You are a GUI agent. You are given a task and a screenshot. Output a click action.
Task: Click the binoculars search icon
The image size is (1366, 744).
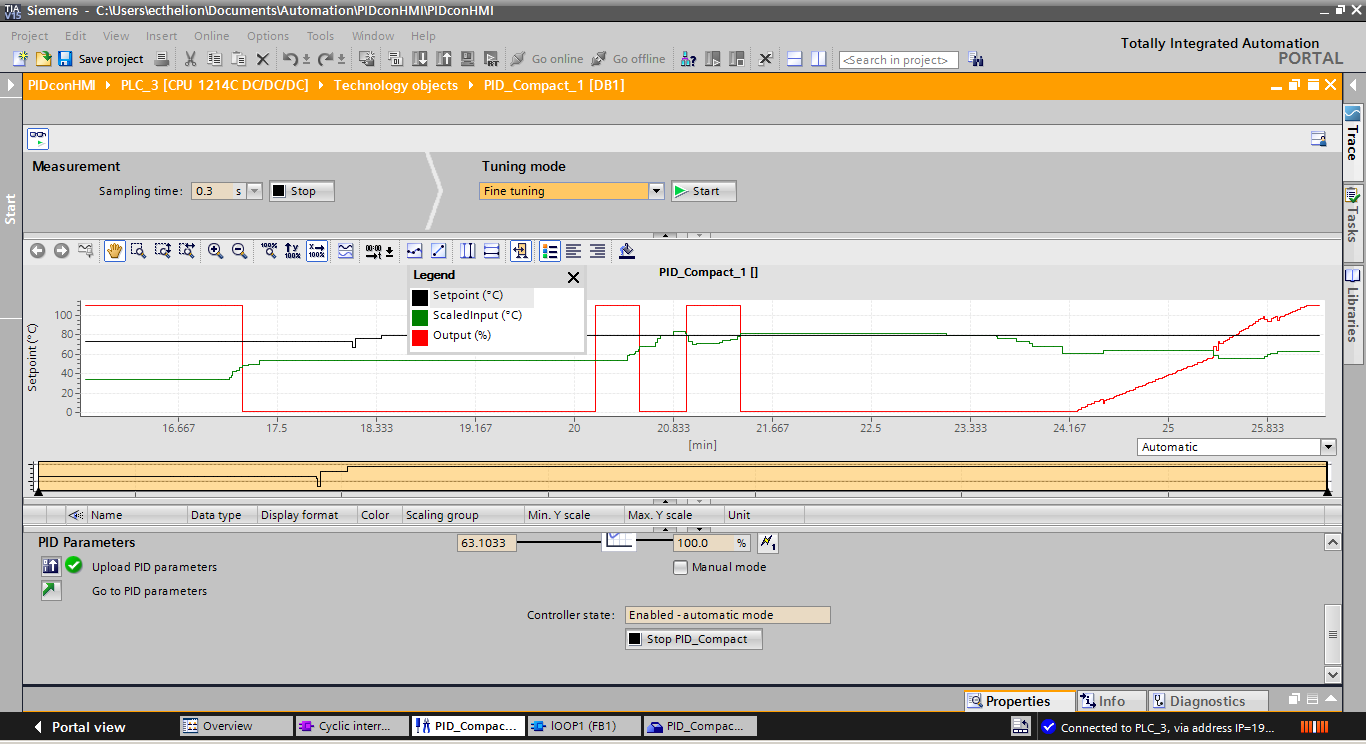click(x=977, y=60)
